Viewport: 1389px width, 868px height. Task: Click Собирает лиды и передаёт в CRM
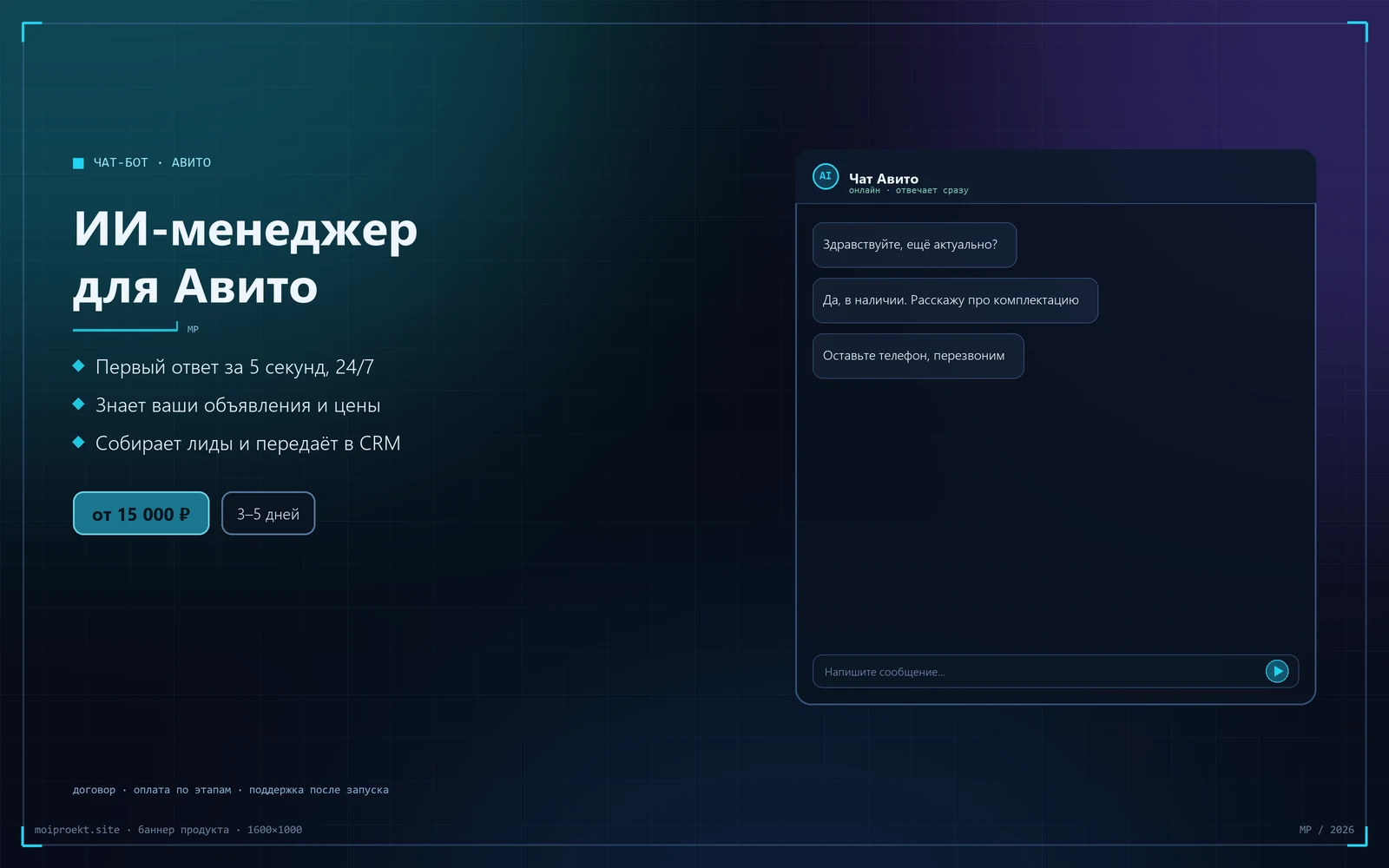click(247, 444)
